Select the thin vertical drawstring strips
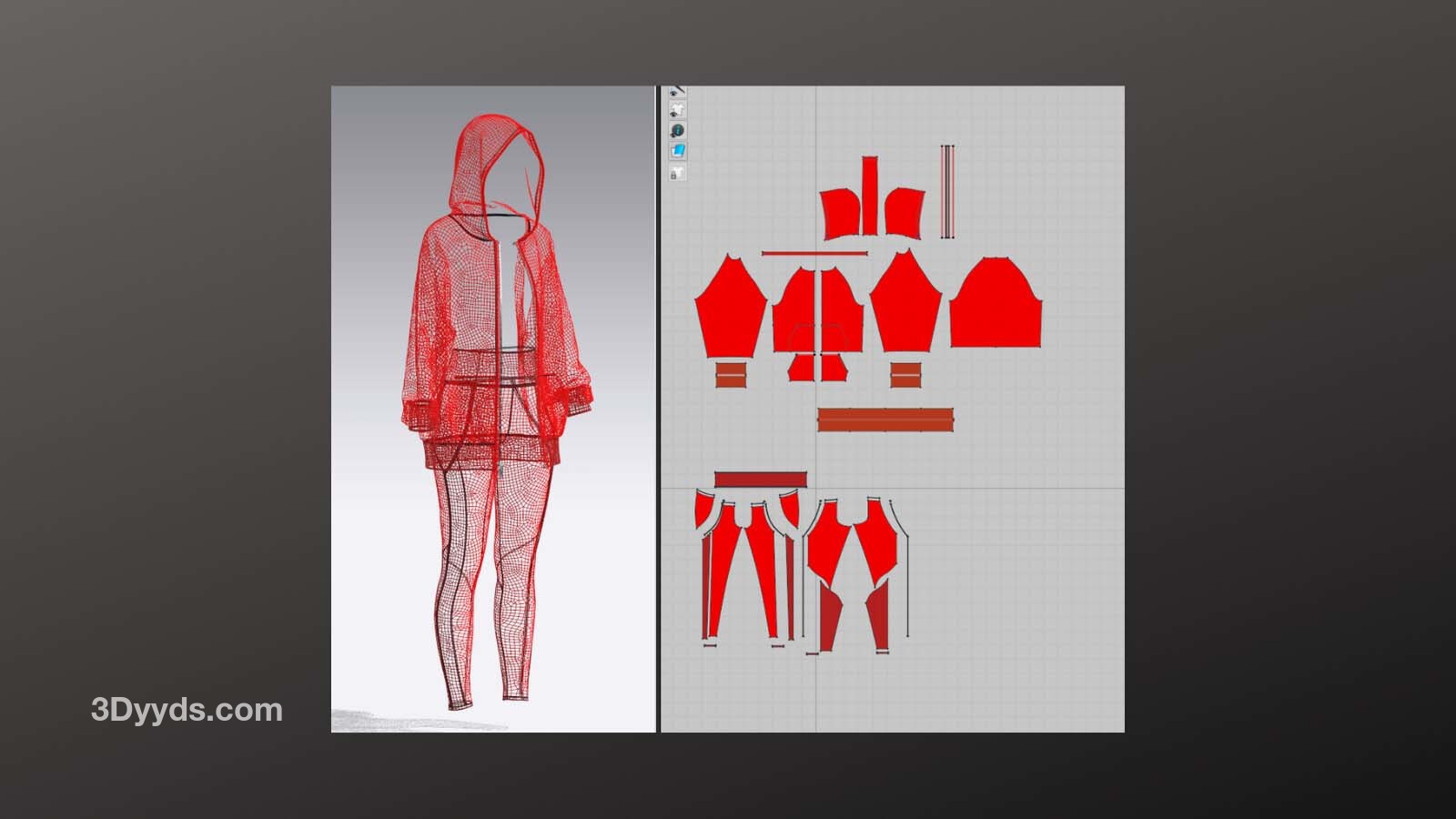This screenshot has height=819, width=1456. pyautogui.click(x=946, y=191)
